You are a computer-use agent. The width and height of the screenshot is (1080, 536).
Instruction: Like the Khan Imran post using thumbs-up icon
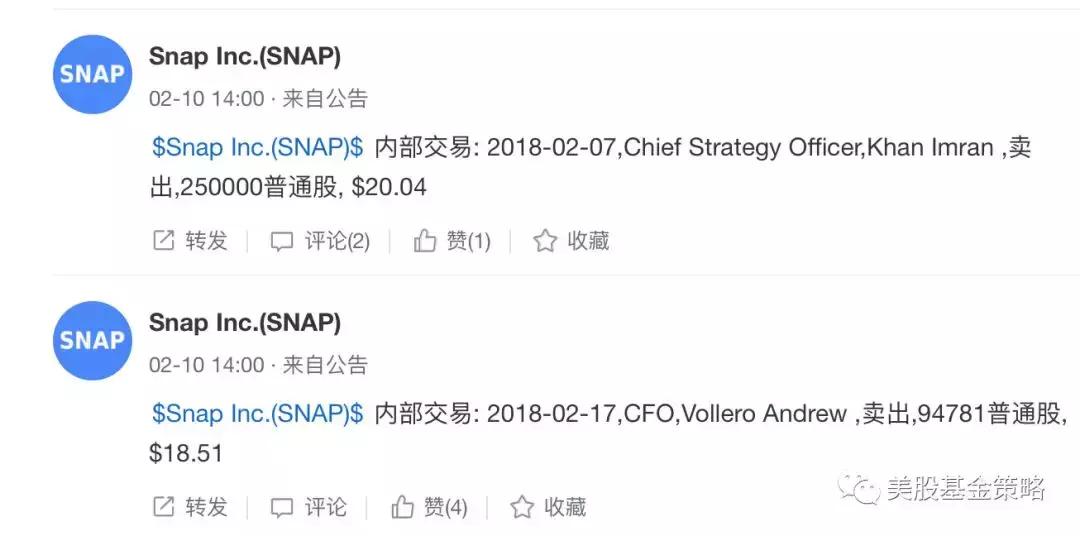tap(425, 241)
